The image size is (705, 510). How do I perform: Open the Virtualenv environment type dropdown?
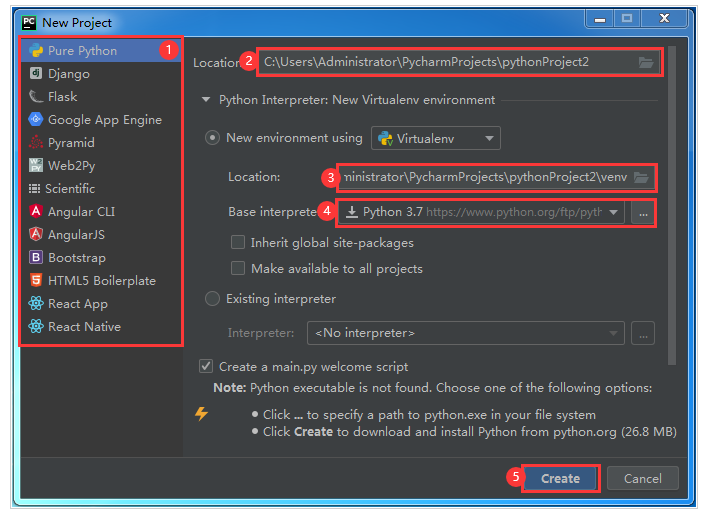tap(435, 138)
